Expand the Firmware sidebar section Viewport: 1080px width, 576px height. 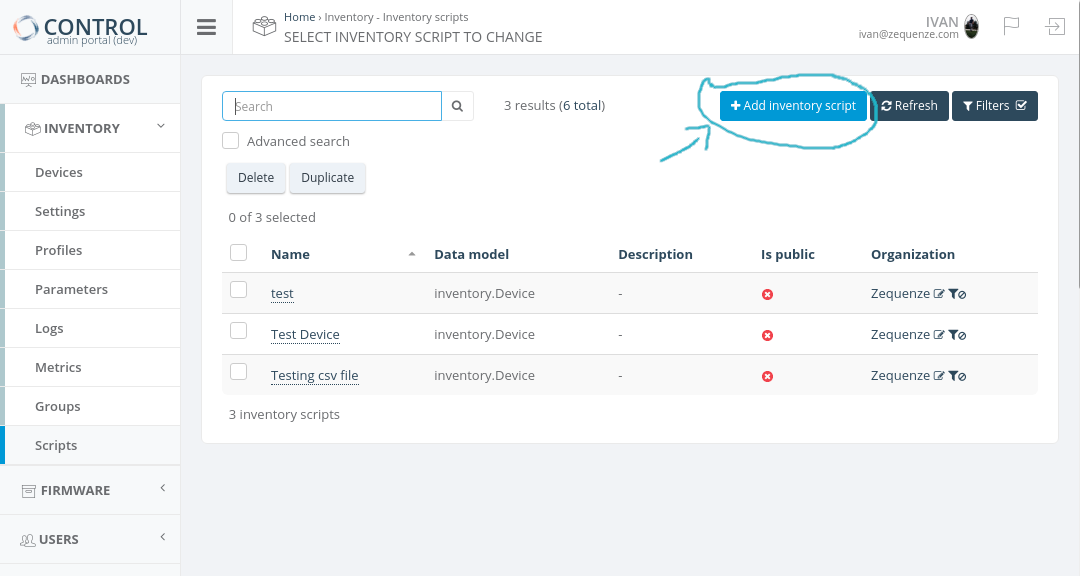coord(162,488)
